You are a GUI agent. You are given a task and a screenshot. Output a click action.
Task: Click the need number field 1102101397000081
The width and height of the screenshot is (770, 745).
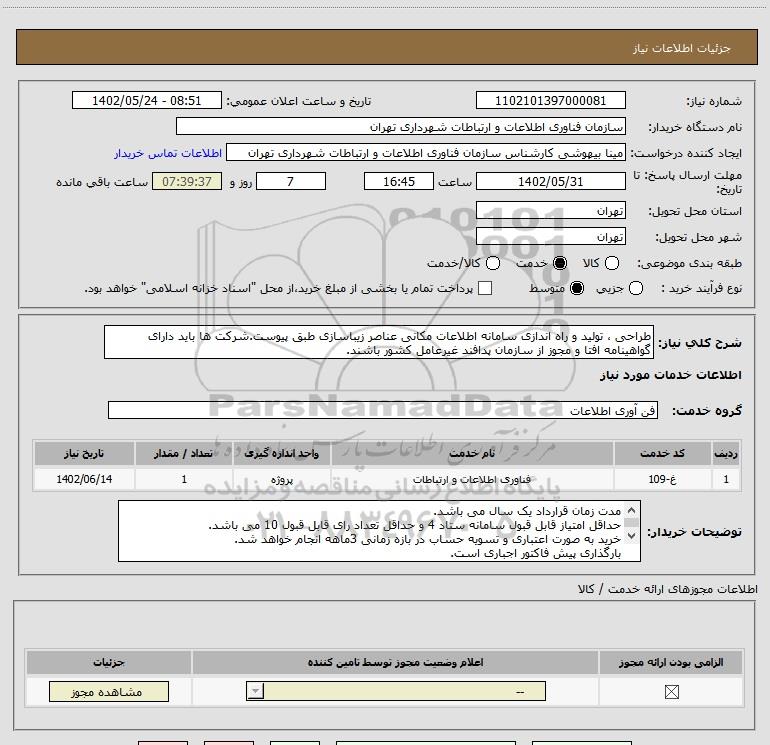(550, 101)
